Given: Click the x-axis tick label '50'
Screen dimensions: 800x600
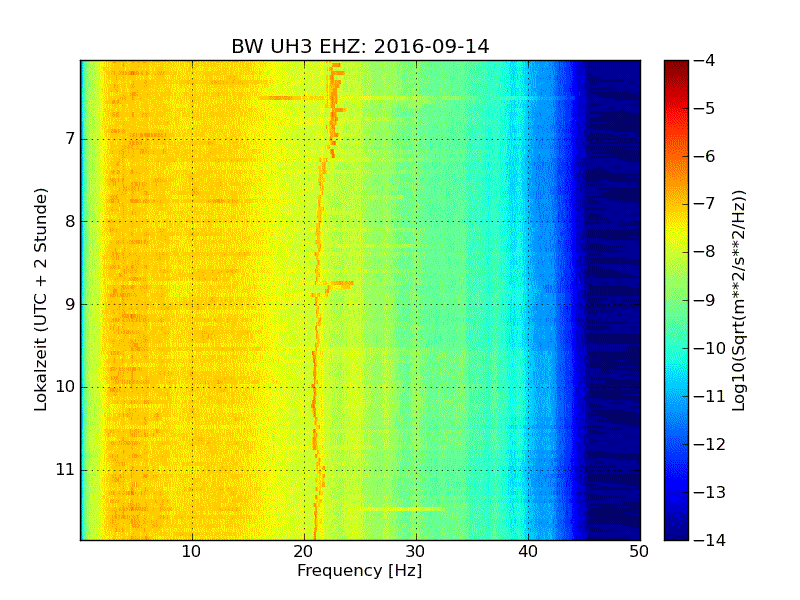Looking at the screenshot, I should [639, 552].
